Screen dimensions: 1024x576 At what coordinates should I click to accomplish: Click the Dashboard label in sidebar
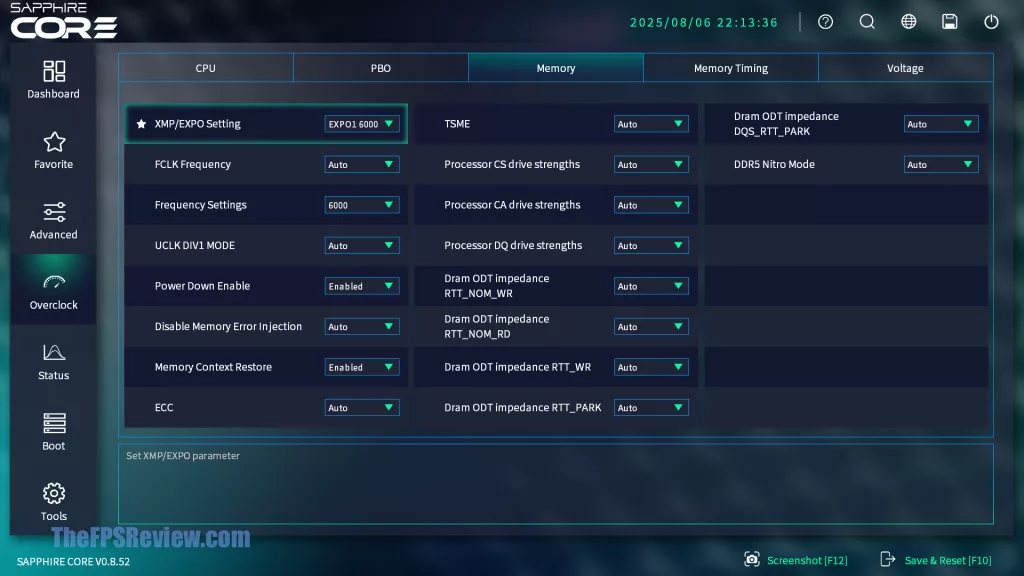coord(54,94)
